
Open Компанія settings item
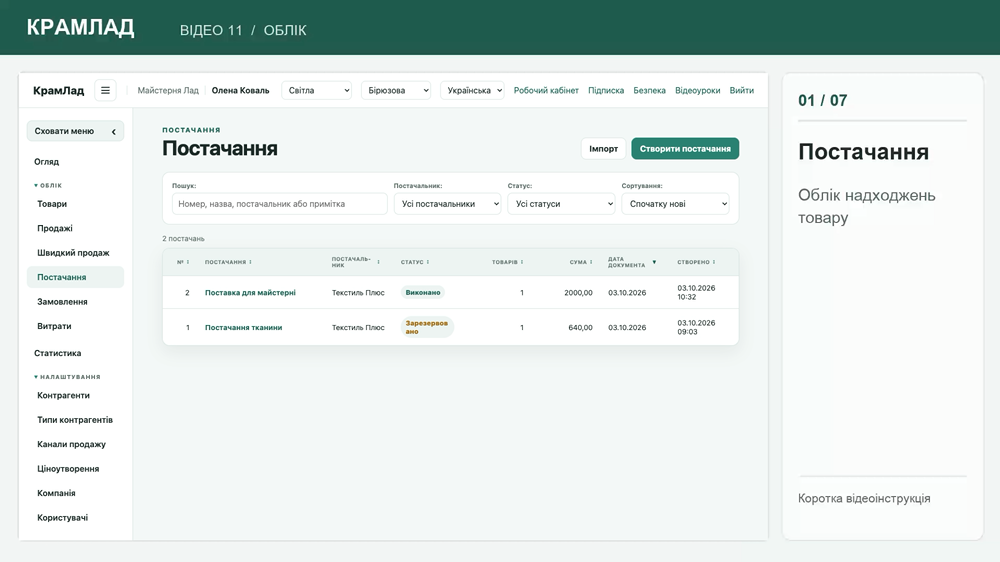point(56,493)
